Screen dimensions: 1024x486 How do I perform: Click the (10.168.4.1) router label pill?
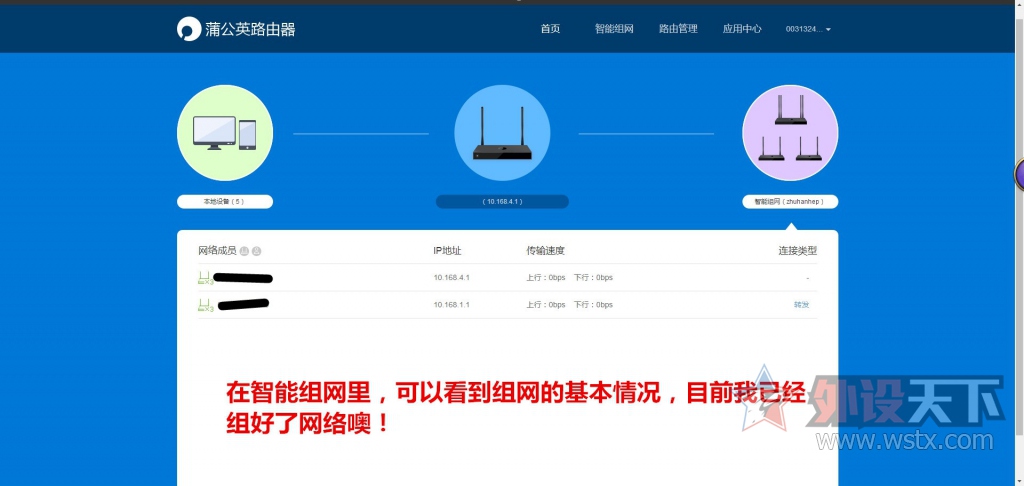502,202
